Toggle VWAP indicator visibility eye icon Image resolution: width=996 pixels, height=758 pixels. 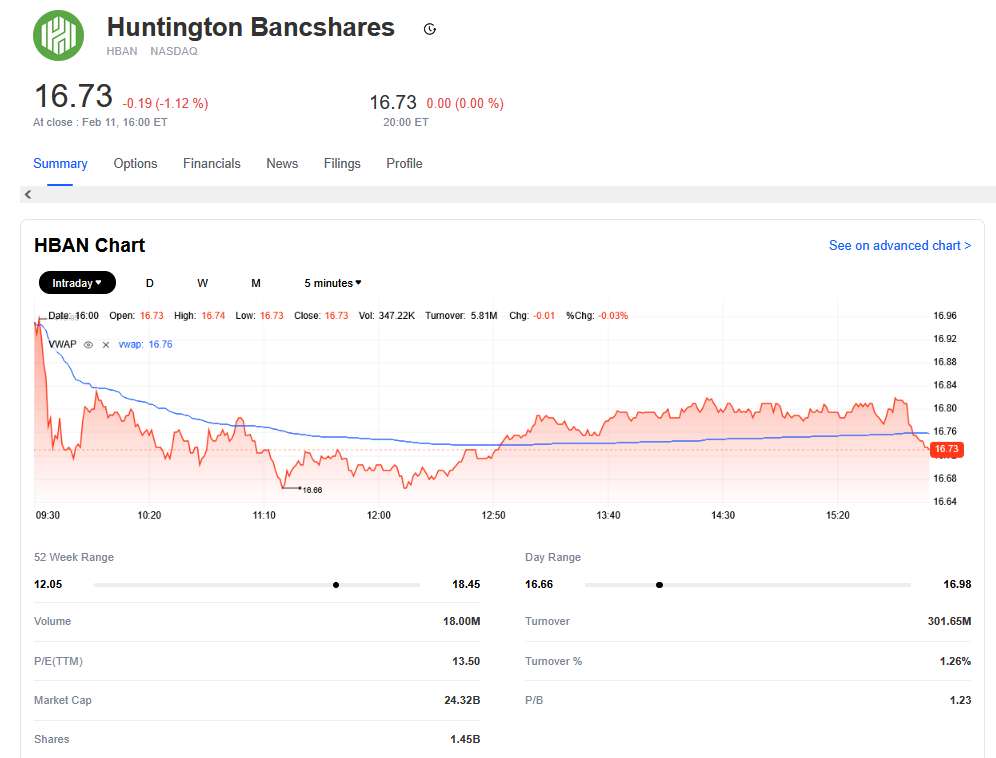tap(88, 344)
